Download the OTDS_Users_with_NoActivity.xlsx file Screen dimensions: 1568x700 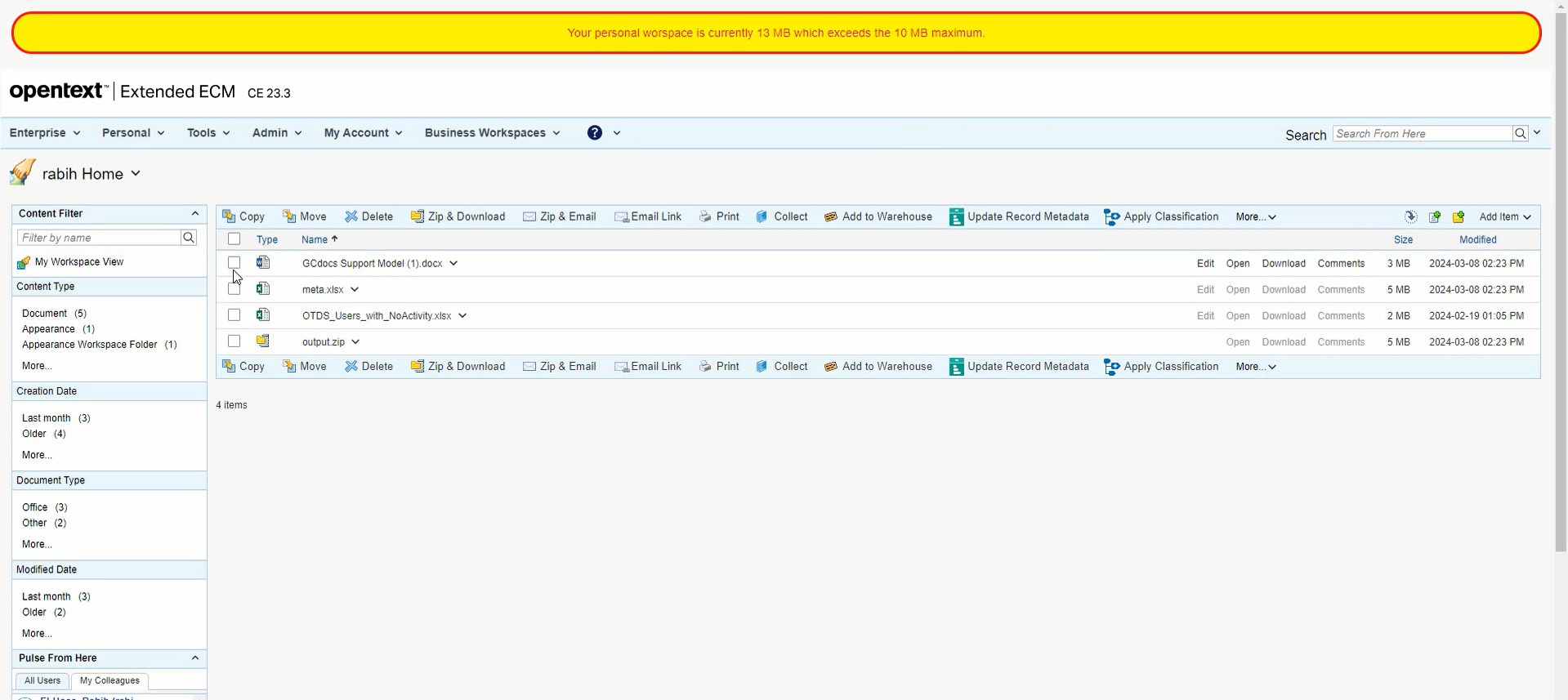1283,316
